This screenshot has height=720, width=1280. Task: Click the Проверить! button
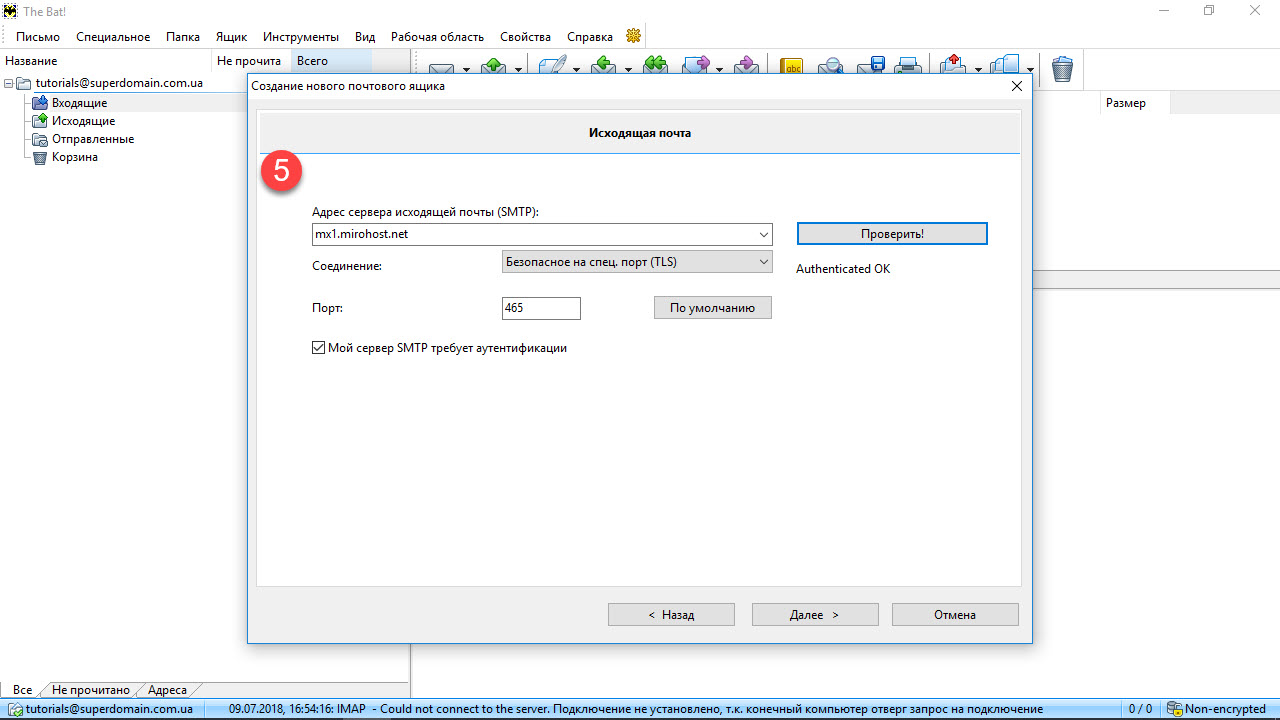pyautogui.click(x=892, y=234)
